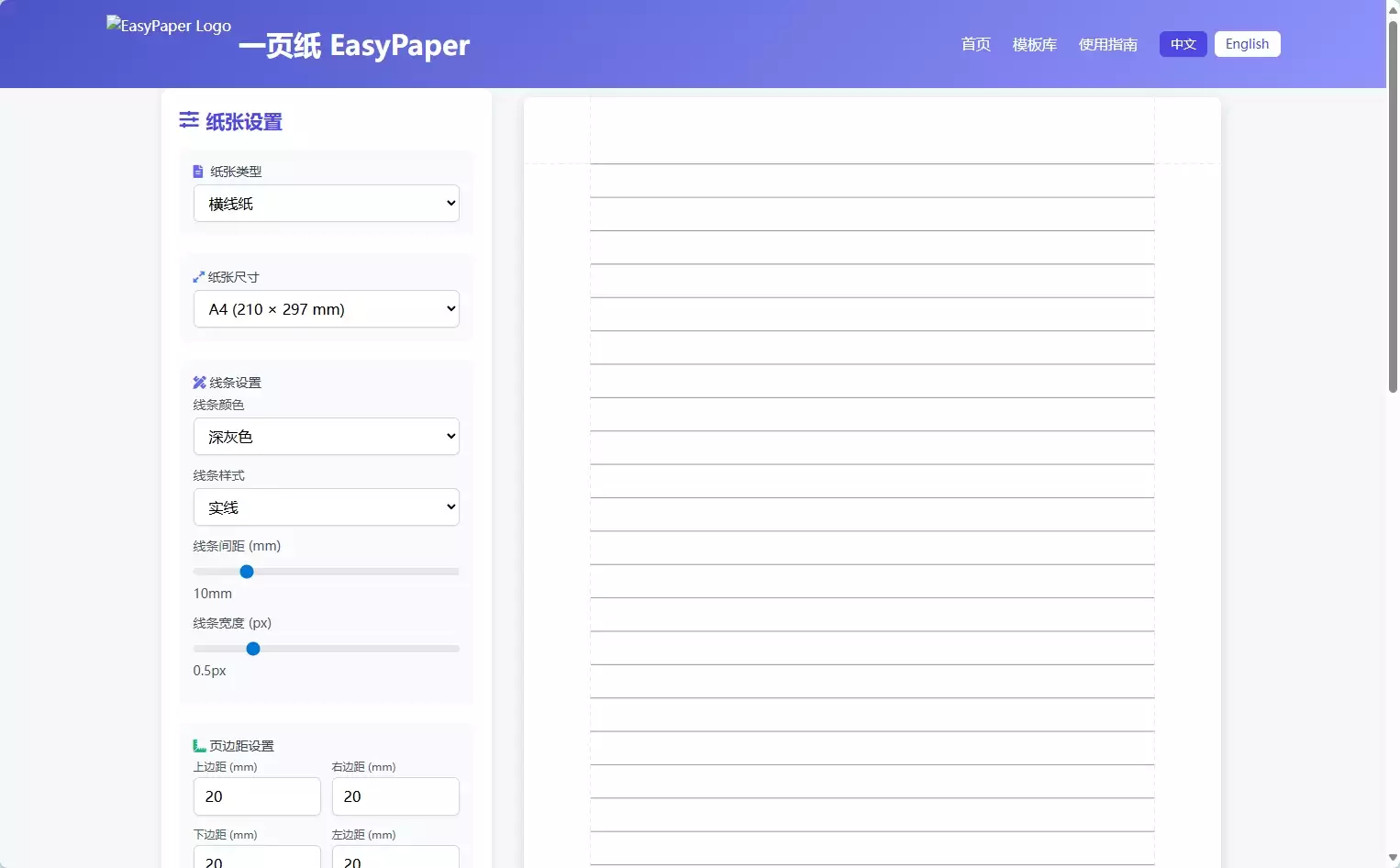Viewport: 1400px width, 868px height.
Task: Click the bottom margin 下边距 input field
Action: pyautogui.click(x=257, y=857)
